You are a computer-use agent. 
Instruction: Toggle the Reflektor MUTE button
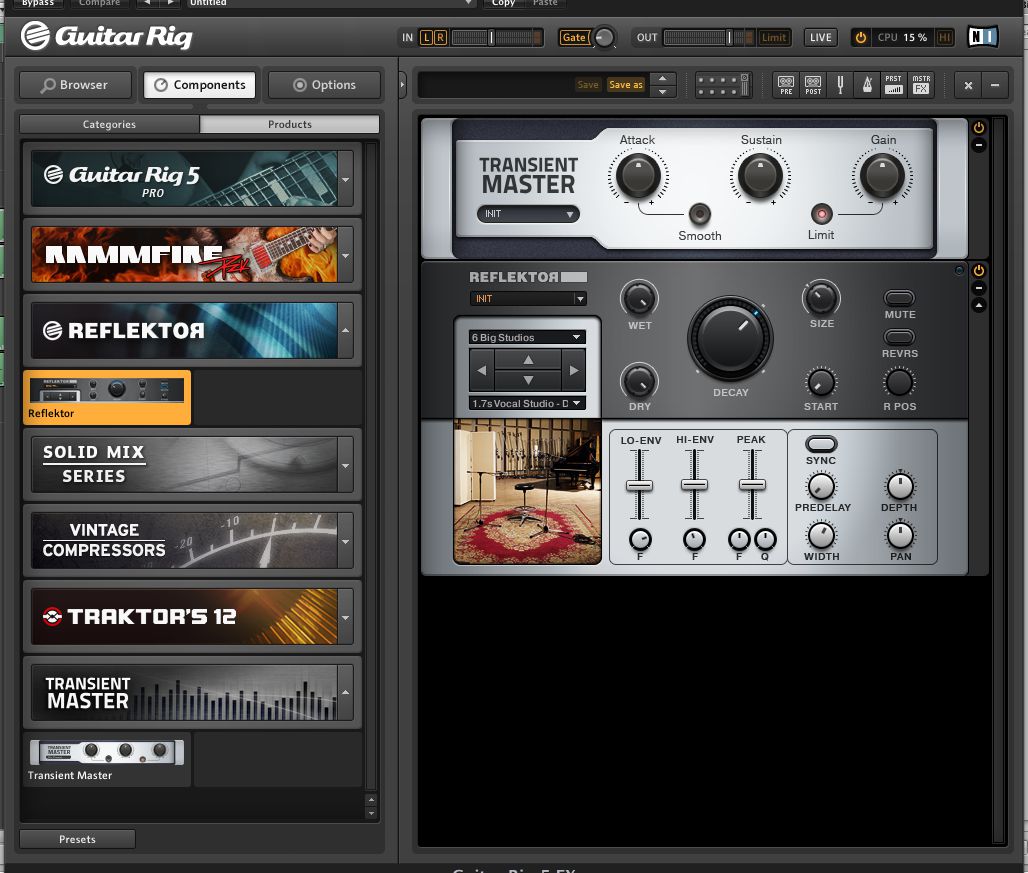point(900,298)
